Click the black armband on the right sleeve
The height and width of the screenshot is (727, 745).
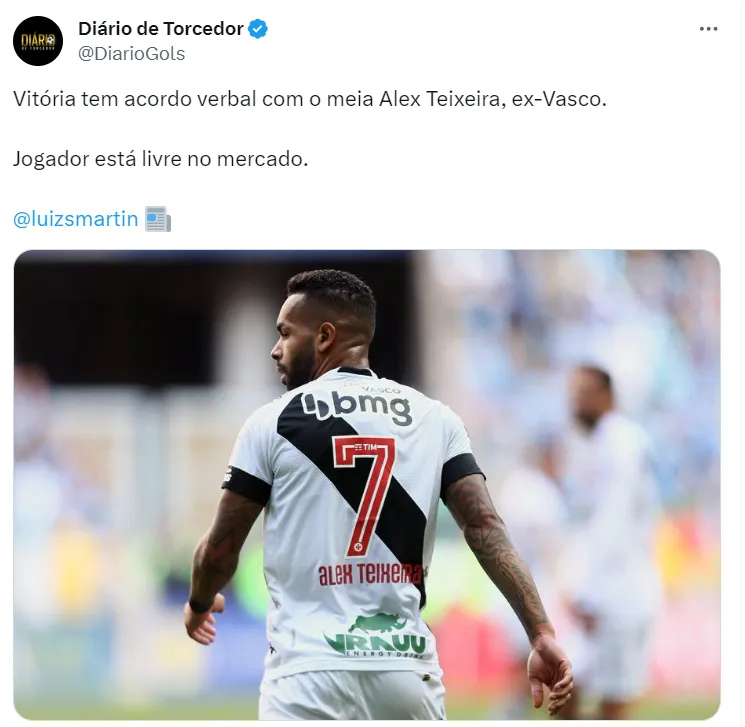(x=460, y=472)
